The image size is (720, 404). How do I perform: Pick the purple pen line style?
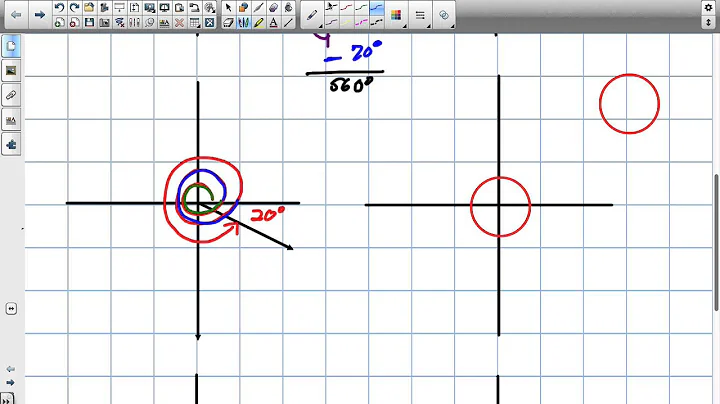331,22
